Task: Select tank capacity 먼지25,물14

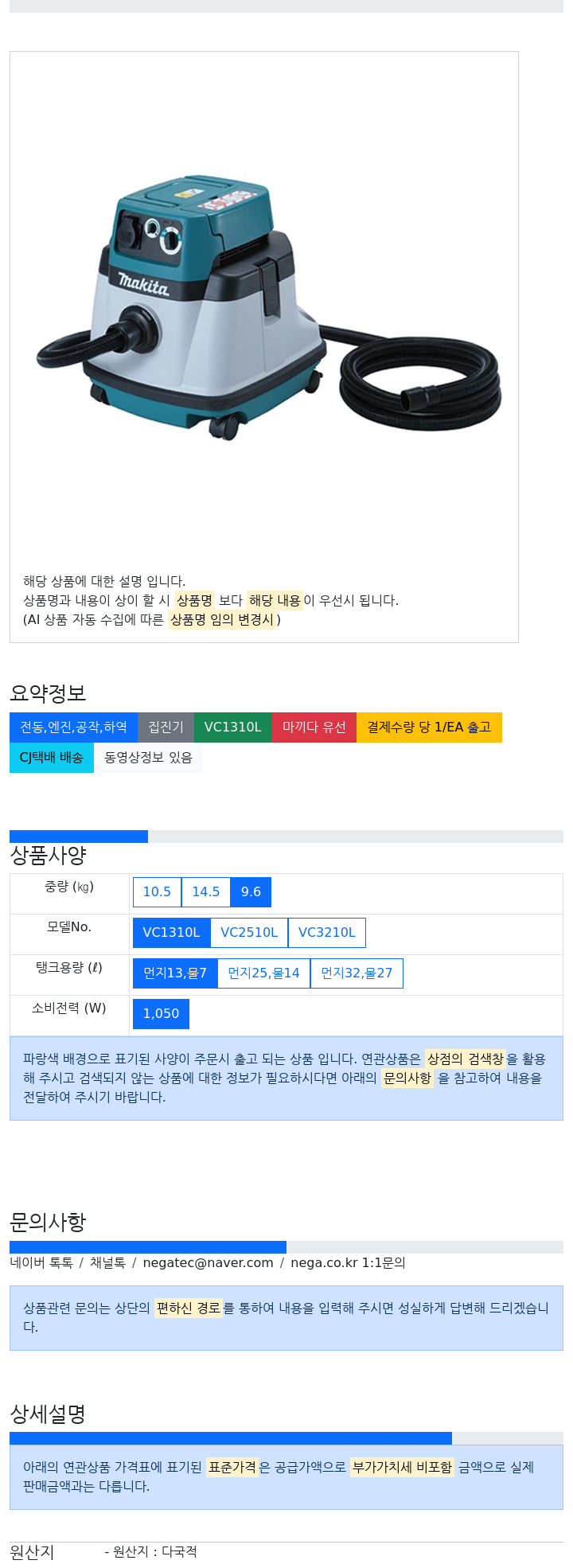Action: 264,973
